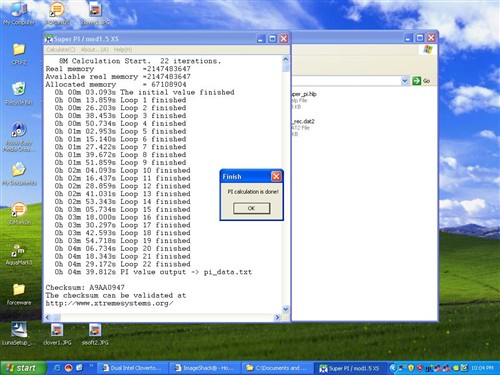Screen dimensions: 500x375
Task: Switch to Dual Intel Cloverto... taskbar button
Action: [x=133, y=368]
